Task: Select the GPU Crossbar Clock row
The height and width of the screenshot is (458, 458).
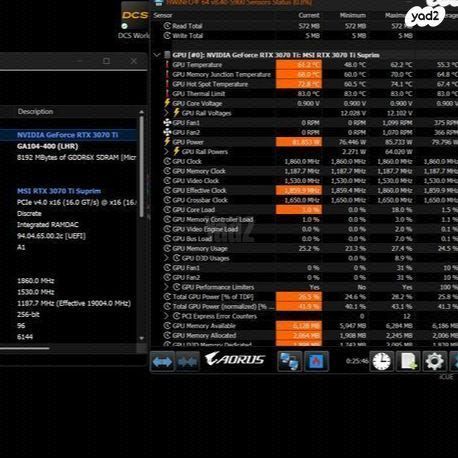Action: tap(304, 200)
